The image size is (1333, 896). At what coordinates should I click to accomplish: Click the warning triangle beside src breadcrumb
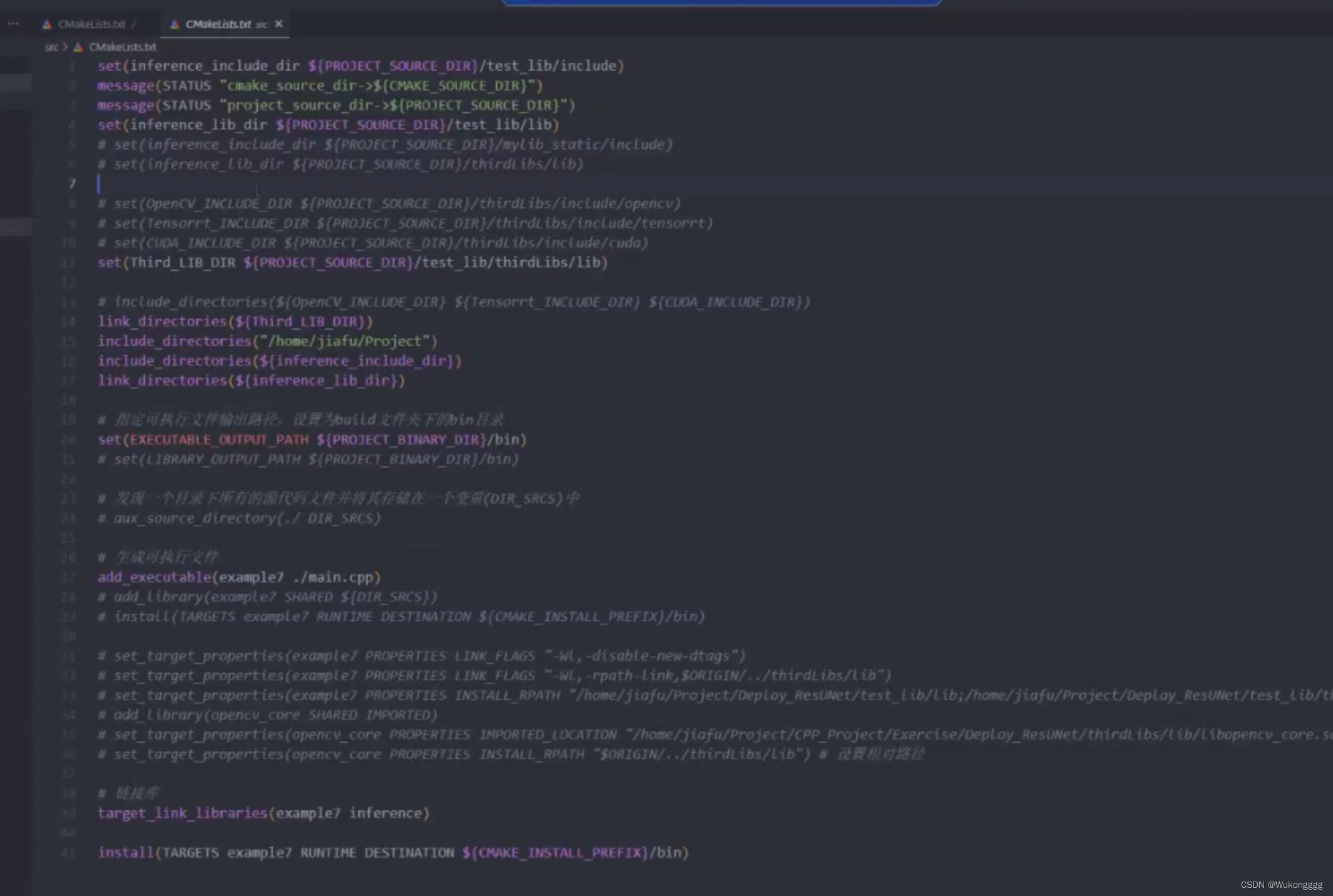78,46
